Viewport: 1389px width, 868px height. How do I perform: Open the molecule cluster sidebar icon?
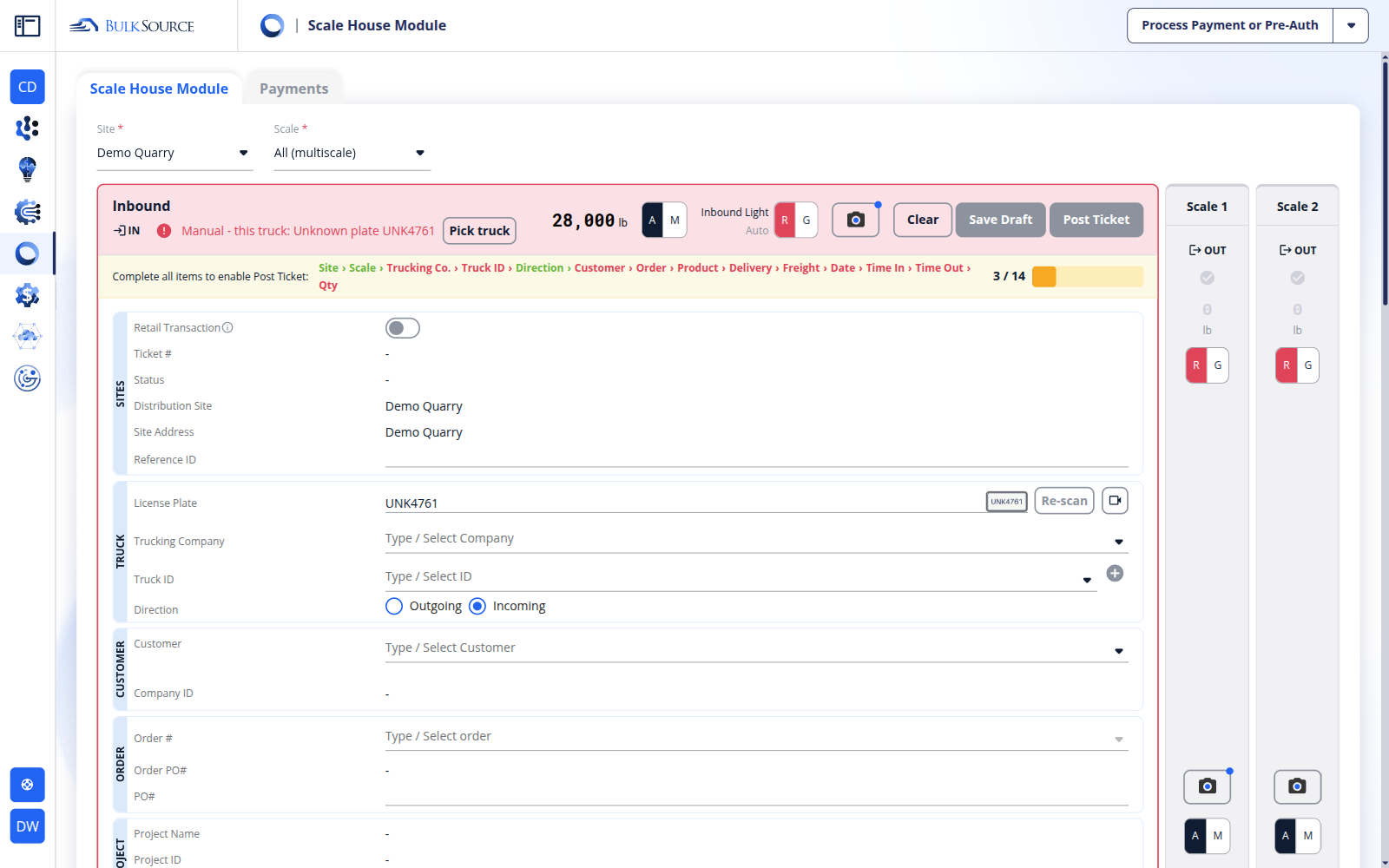point(28,128)
